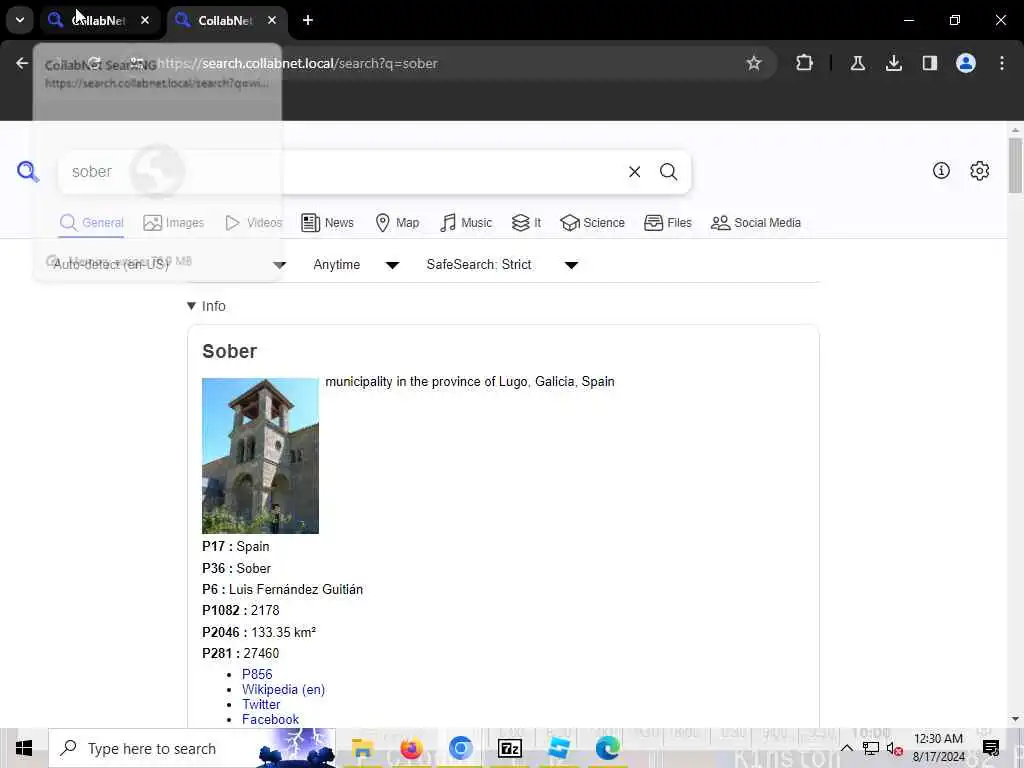The width and height of the screenshot is (1024, 768).
Task: Open the Windows Start menu
Action: click(24, 748)
